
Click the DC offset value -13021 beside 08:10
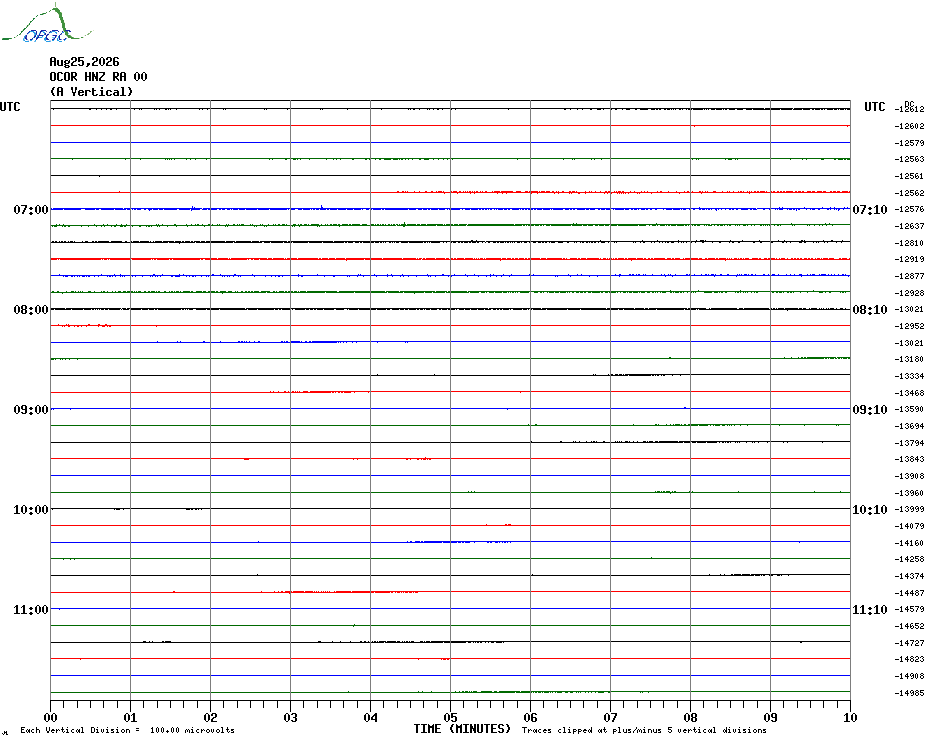(909, 309)
